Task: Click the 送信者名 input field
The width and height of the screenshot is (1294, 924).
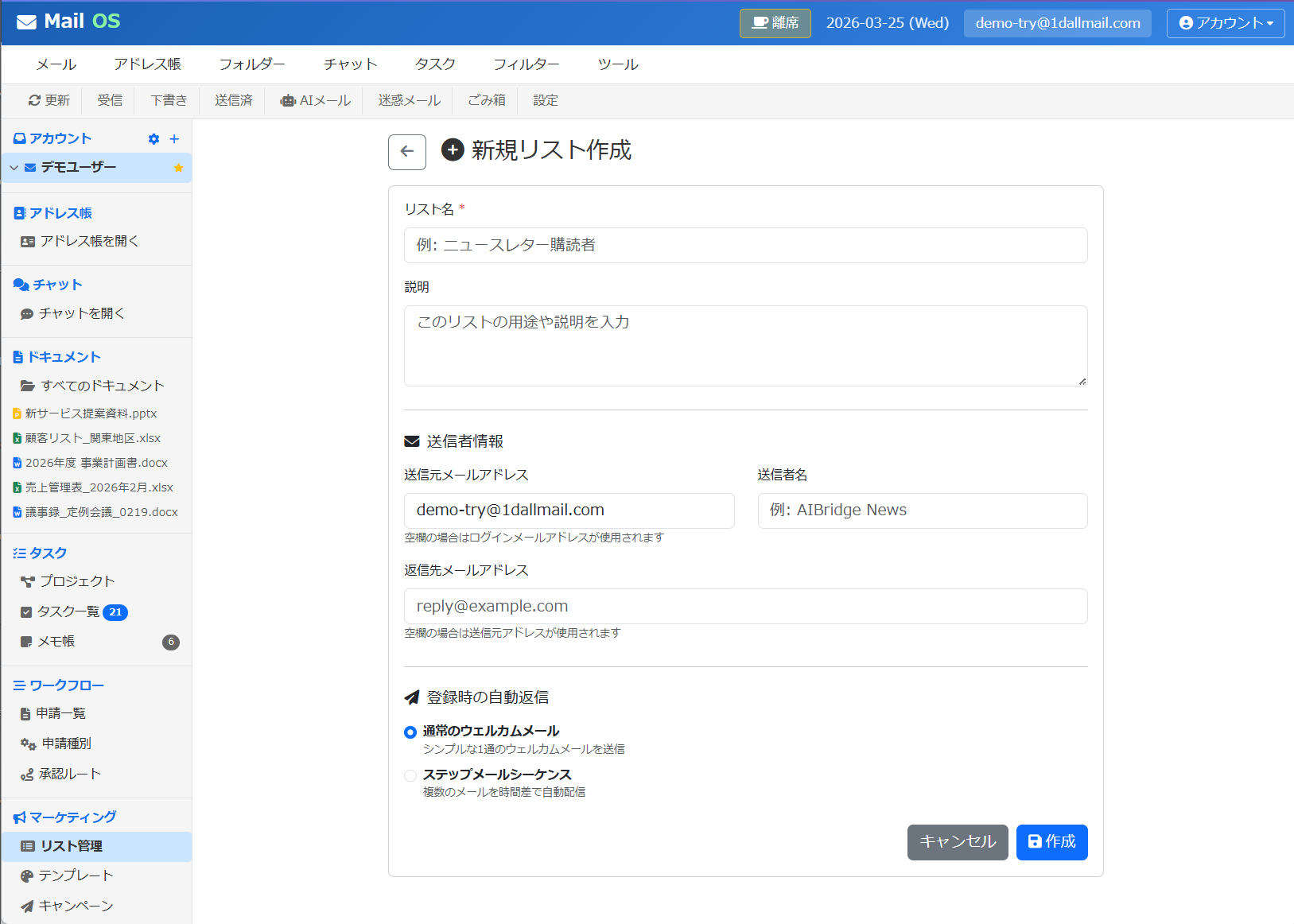Action: (x=922, y=511)
